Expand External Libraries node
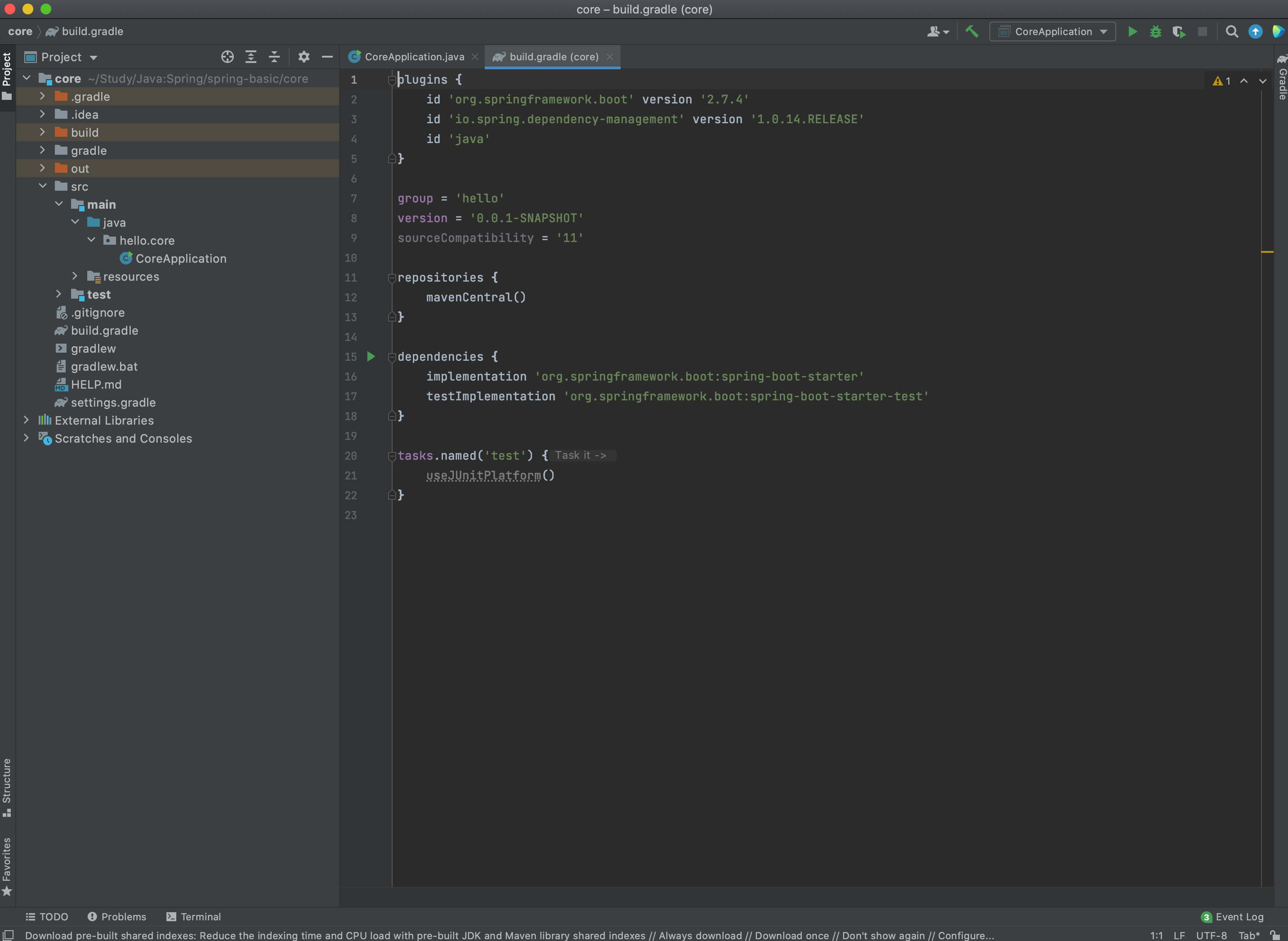This screenshot has height=941, width=1288. tap(26, 420)
